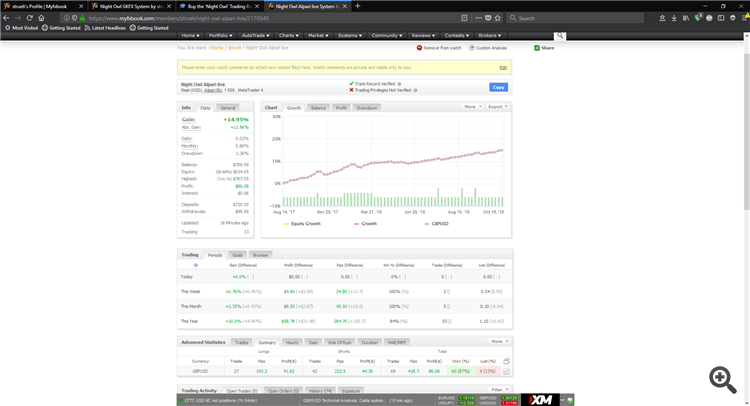Switch chart to Profit tab
Image resolution: width=750 pixels, height=406 pixels.
coord(341,108)
